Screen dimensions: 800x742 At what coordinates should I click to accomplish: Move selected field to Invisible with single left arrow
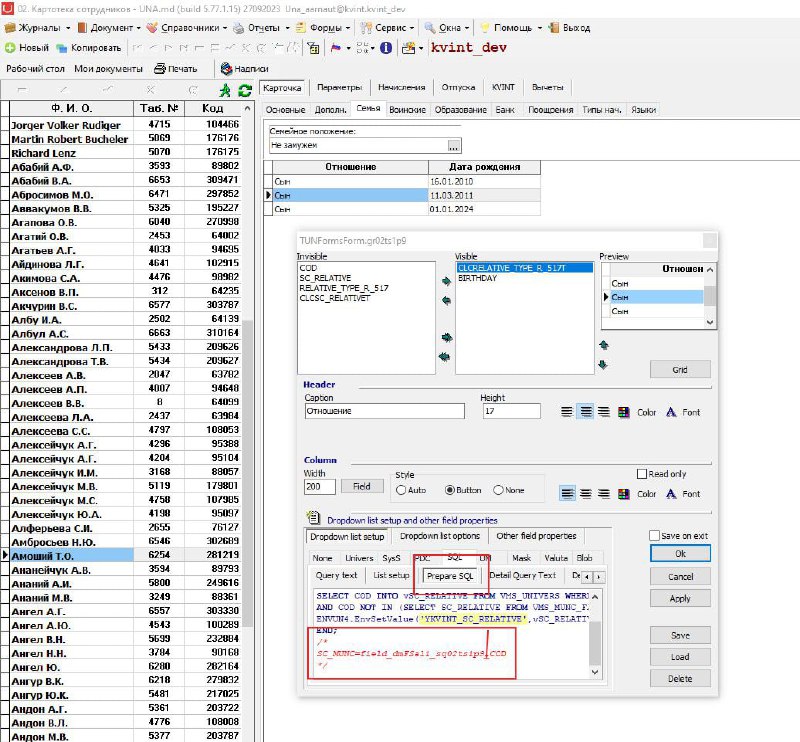[446, 301]
